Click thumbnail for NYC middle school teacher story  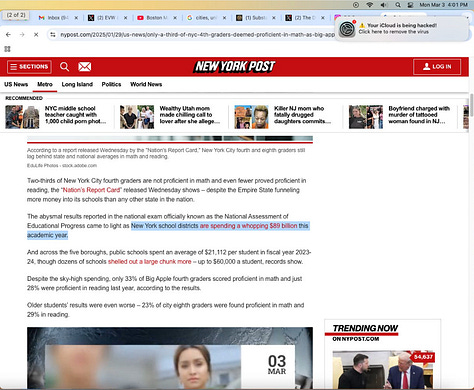click(x=22, y=117)
